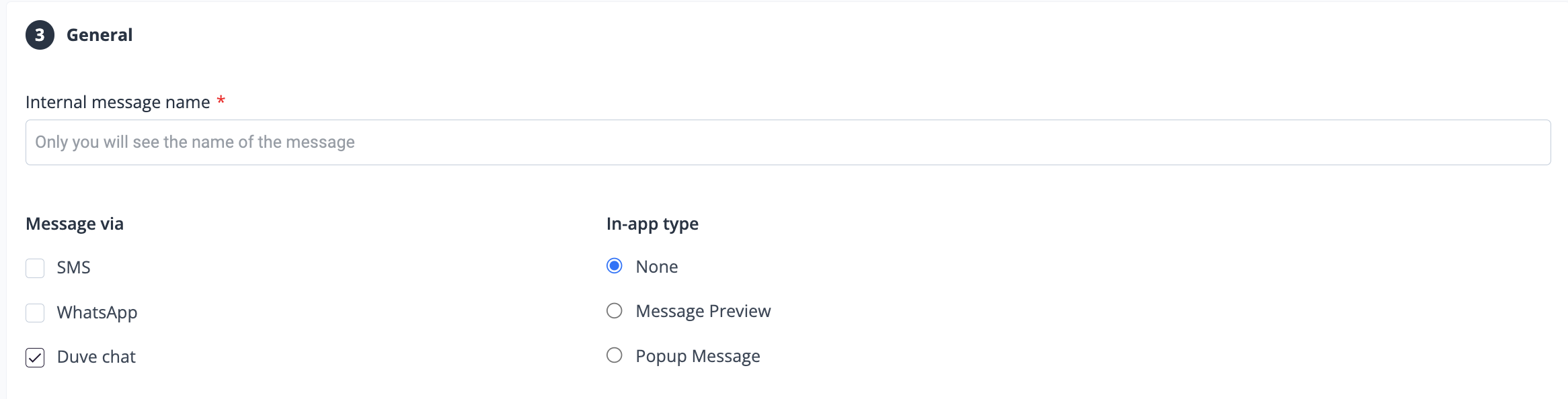Click the "SMS" option label text
Viewport: 1568px width, 399px height.
coord(73,267)
